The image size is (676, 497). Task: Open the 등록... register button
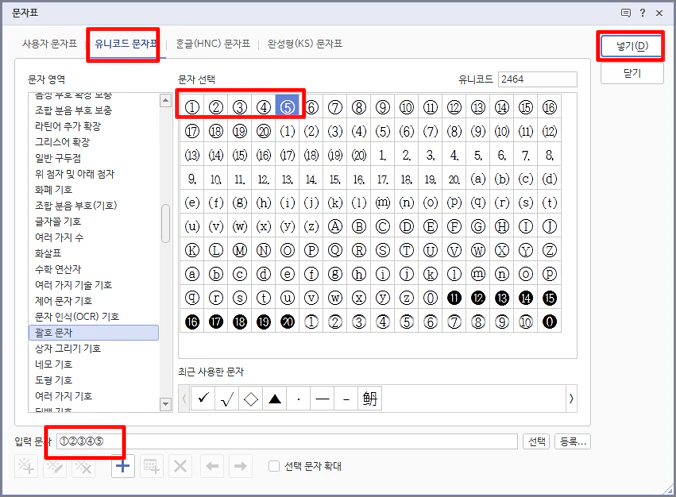[x=573, y=441]
